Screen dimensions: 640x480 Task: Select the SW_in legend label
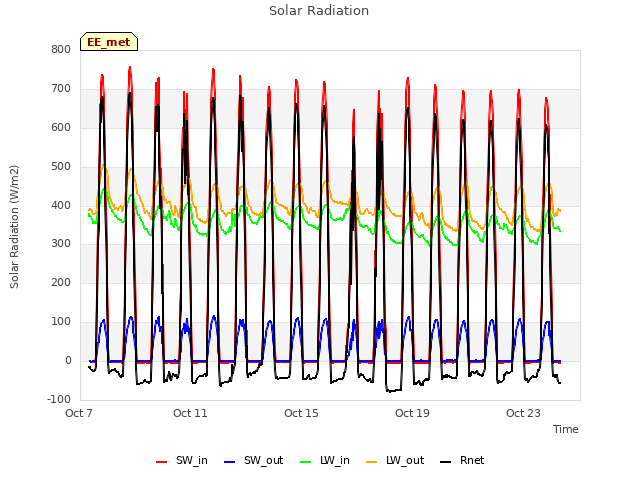192,460
